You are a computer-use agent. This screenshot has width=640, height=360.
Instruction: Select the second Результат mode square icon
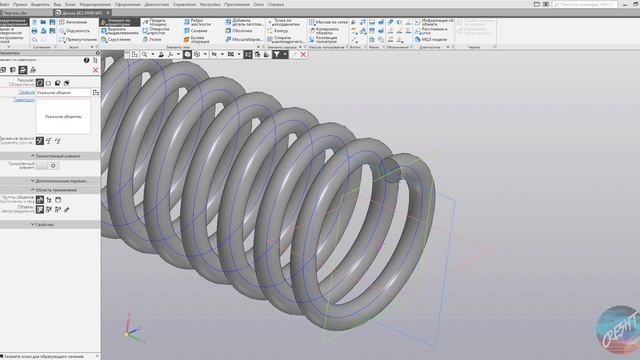pos(49,83)
